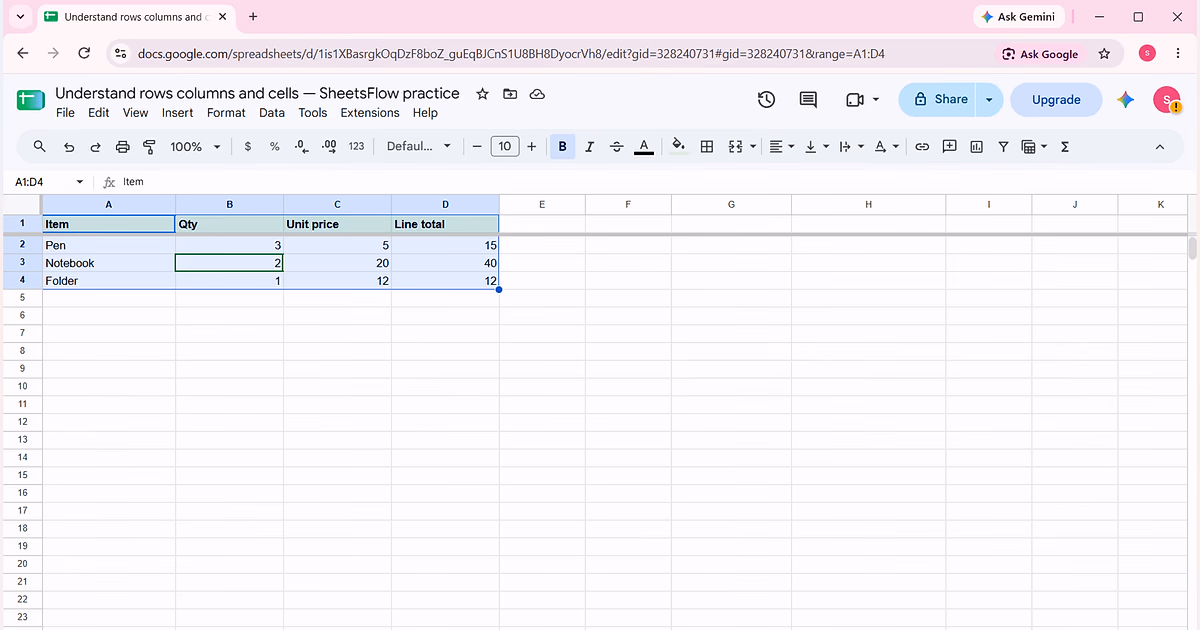Insert a comment
The height and width of the screenshot is (630, 1200).
[949, 146]
